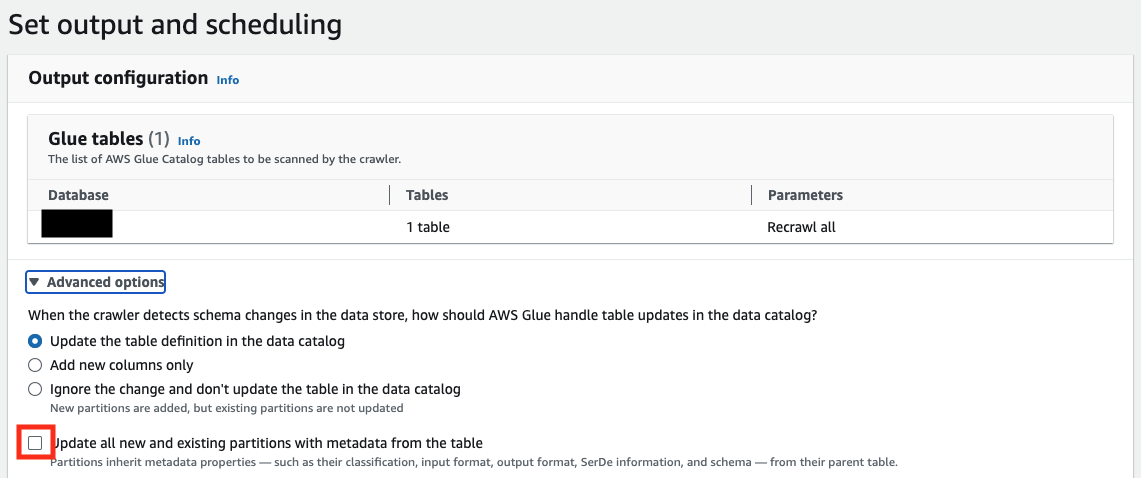Open Info link beside Output configuration
The image size is (1141, 478).
pos(228,80)
